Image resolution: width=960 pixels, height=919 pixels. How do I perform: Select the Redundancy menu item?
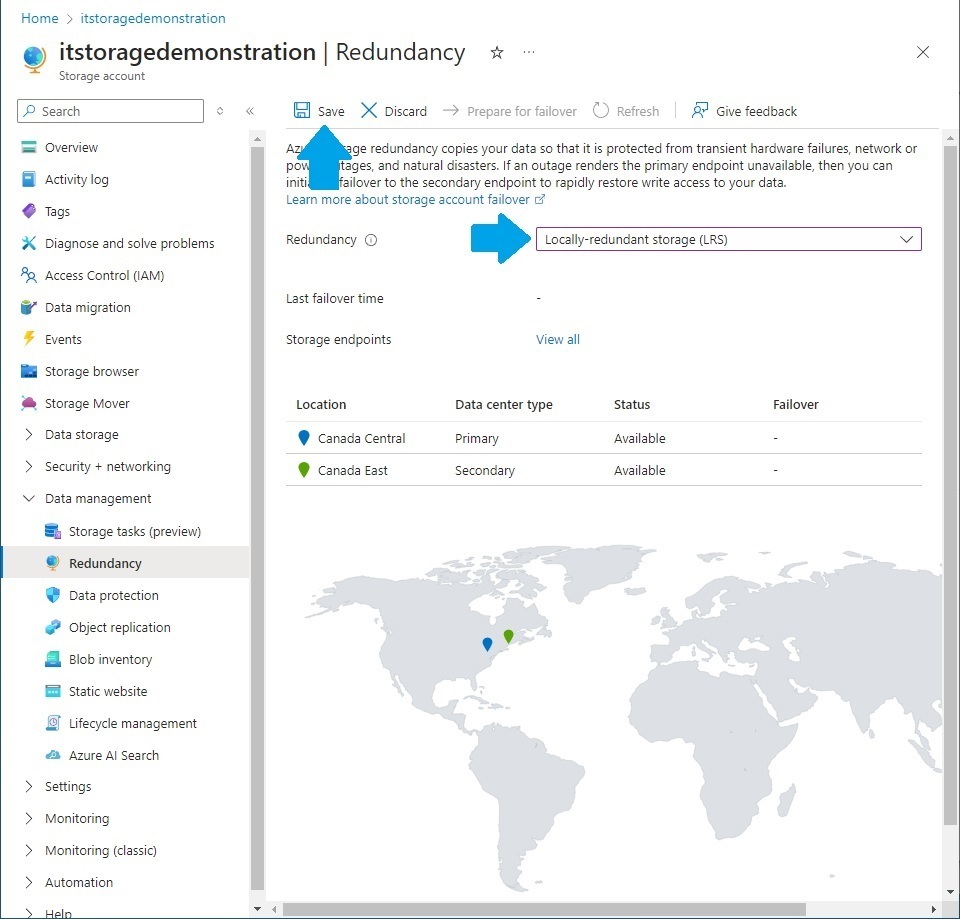126,563
